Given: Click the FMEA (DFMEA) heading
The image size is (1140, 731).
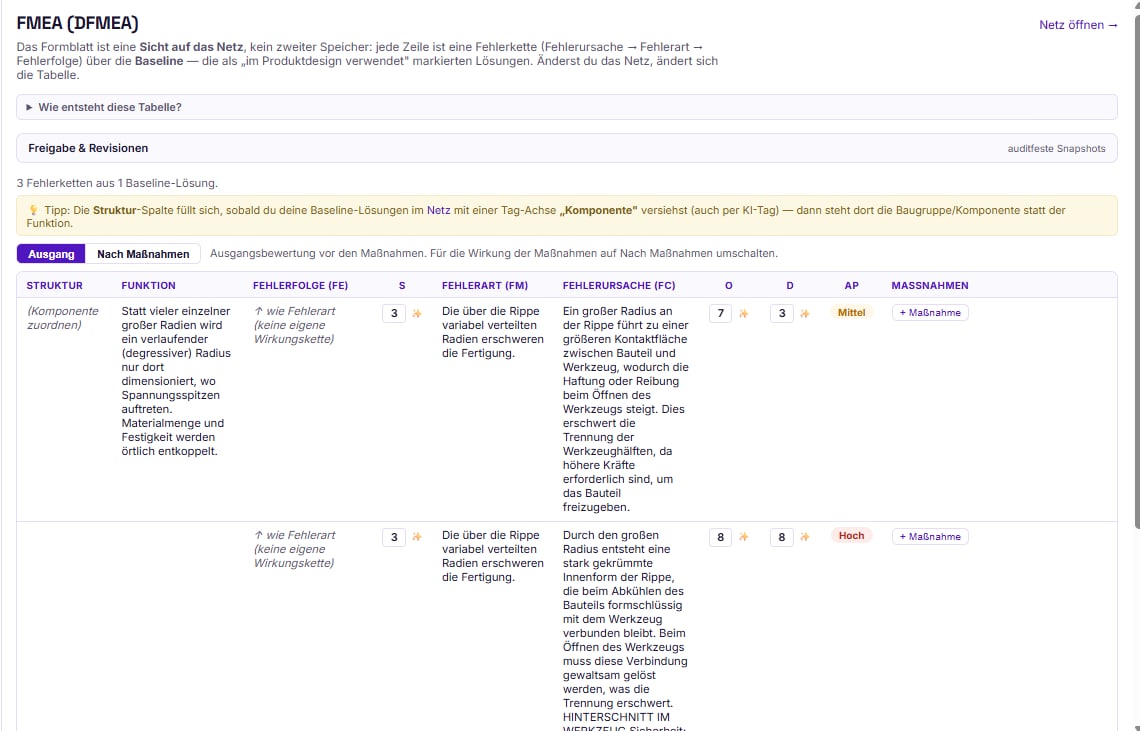Looking at the screenshot, I should tap(78, 23).
